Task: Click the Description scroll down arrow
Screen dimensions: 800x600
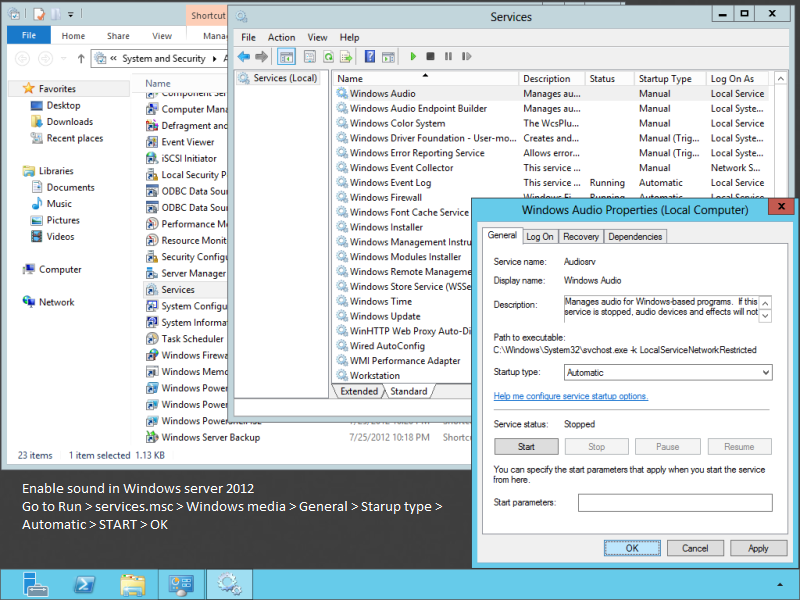Action: [x=765, y=316]
